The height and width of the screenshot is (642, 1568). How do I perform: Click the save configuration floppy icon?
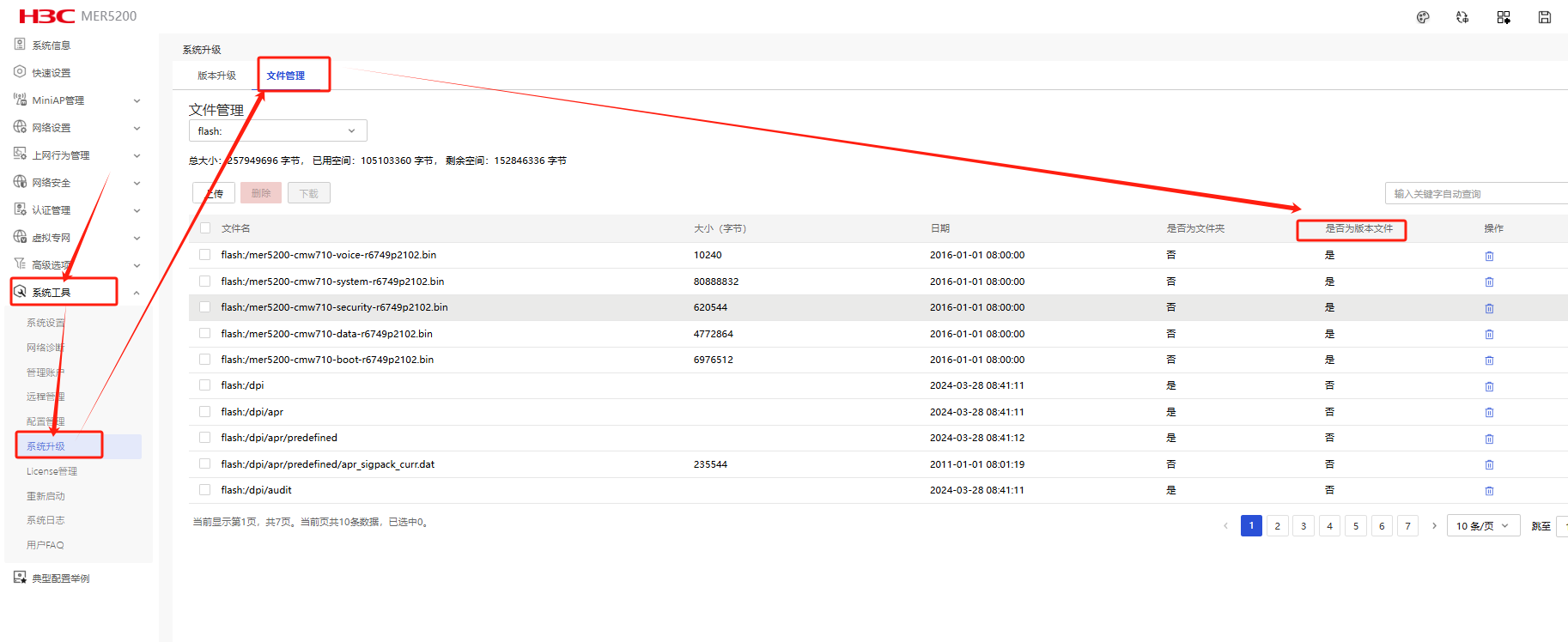tap(1545, 17)
